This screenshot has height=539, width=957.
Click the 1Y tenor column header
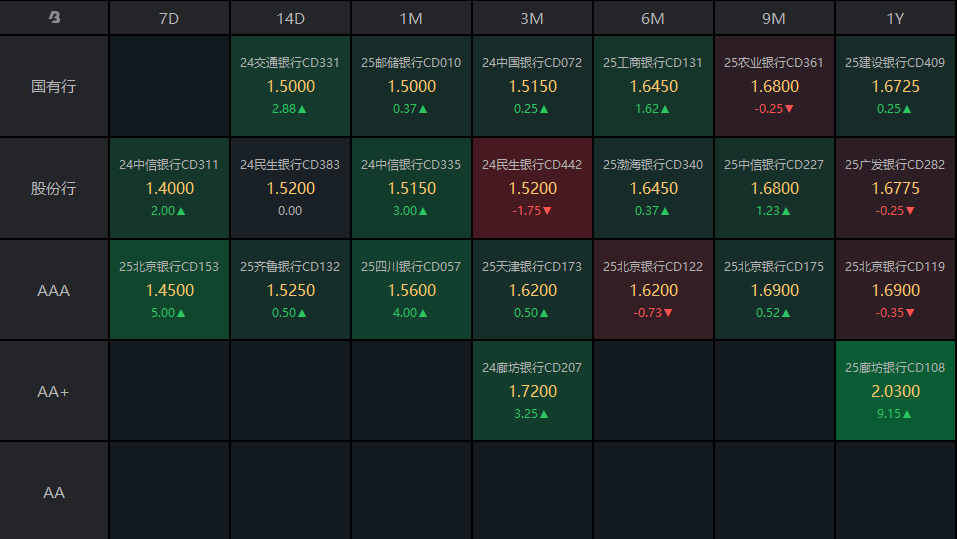(895, 18)
